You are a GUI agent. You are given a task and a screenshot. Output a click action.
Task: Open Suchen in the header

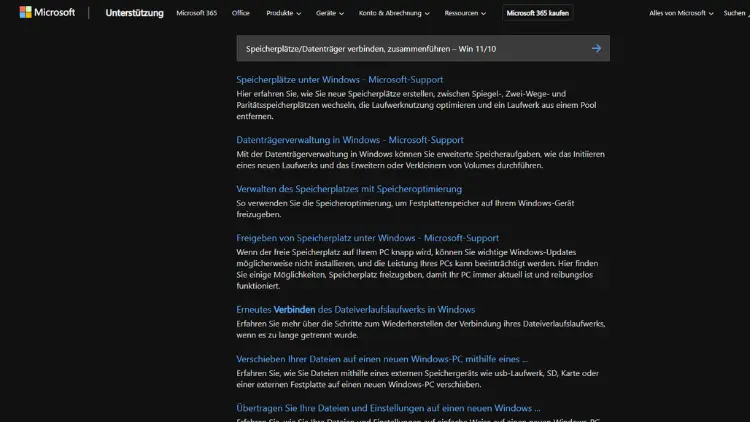736,13
